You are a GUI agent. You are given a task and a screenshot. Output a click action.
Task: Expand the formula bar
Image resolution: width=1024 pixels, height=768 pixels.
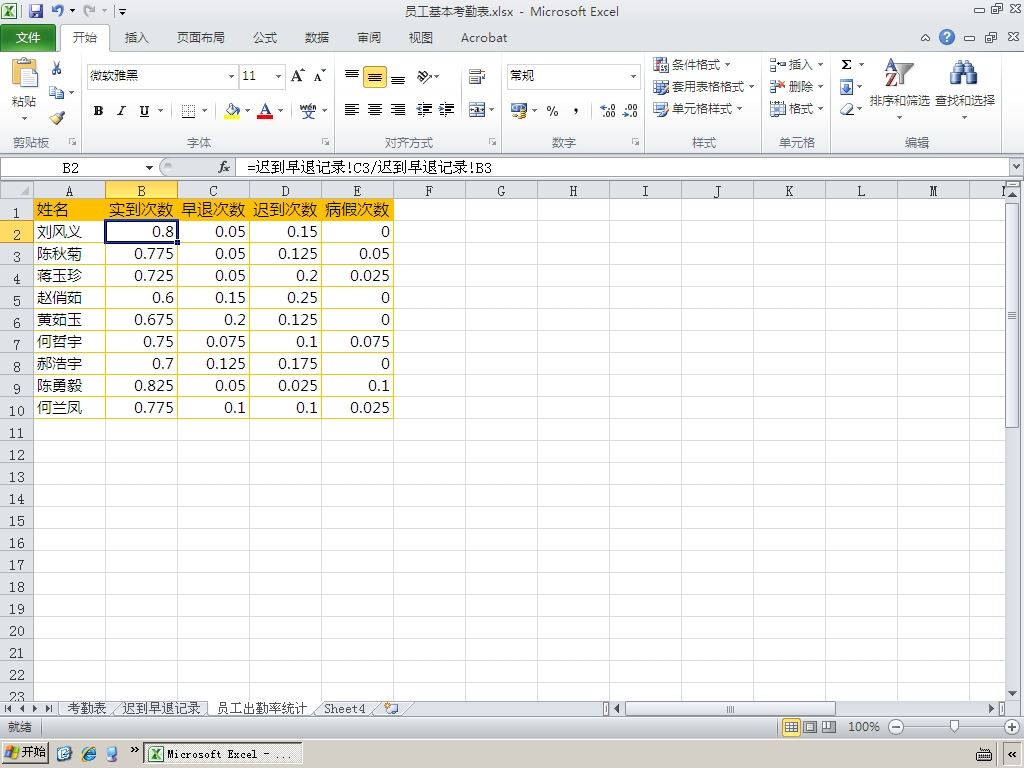[x=1016, y=167]
